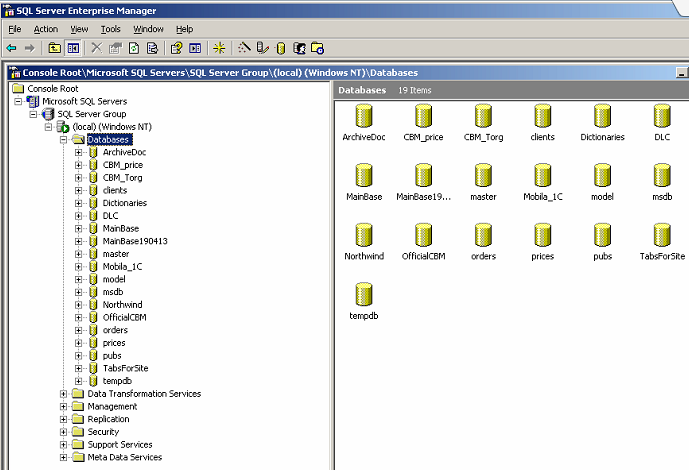Select the Mobila_1C database icon in right pane
This screenshot has height=470, width=689.
point(543,175)
